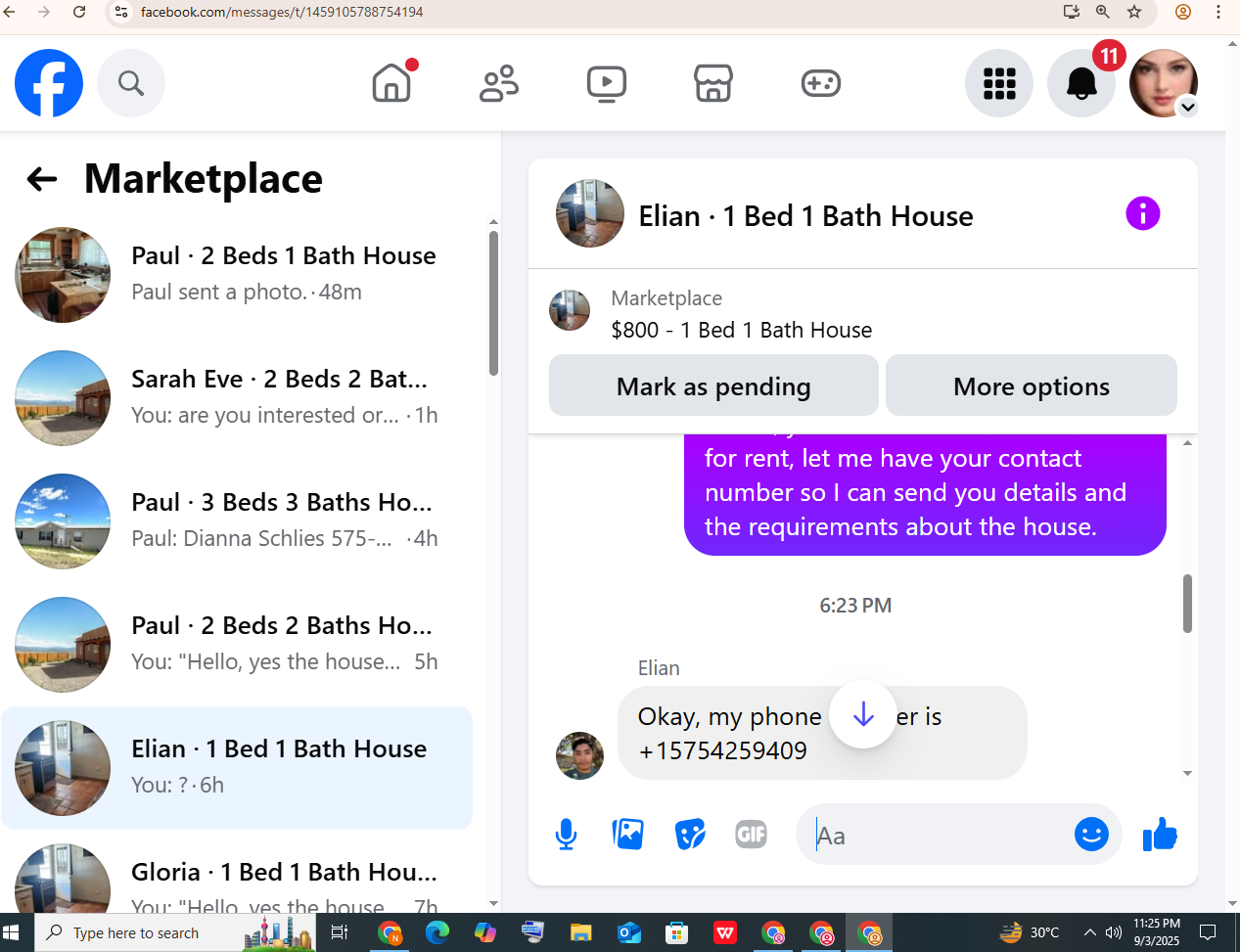The image size is (1240, 952).
Task: Open the Windows notification center
Action: pyautogui.click(x=1208, y=932)
